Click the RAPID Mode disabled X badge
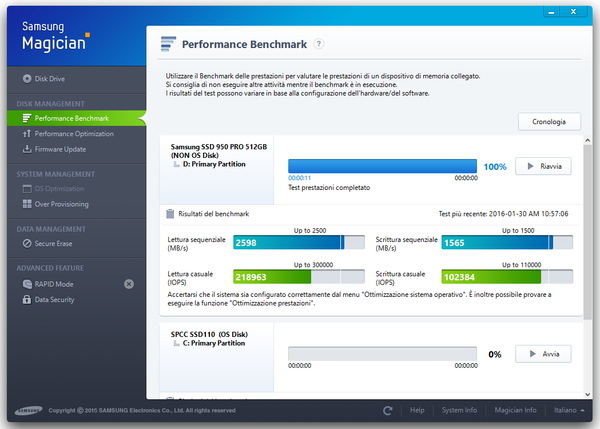 [129, 284]
